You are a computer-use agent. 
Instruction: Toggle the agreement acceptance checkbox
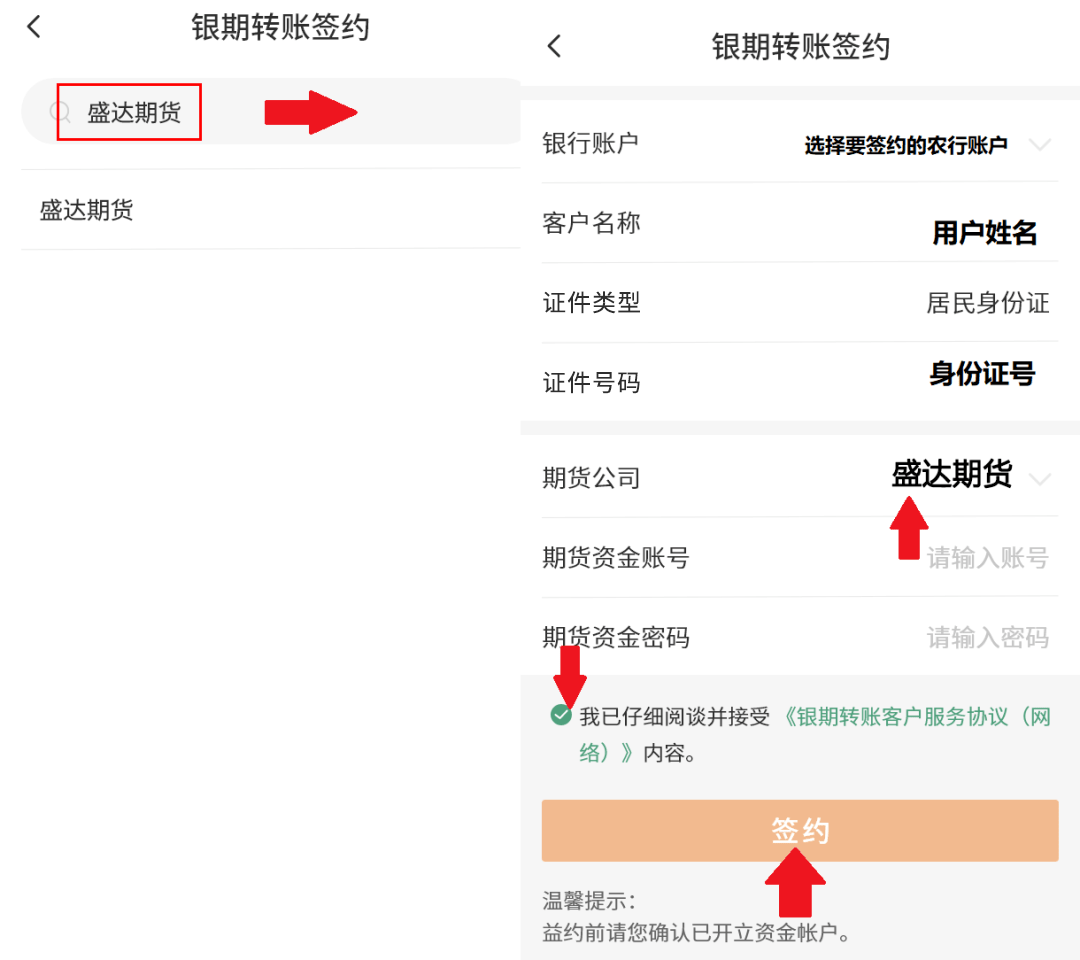[561, 716]
